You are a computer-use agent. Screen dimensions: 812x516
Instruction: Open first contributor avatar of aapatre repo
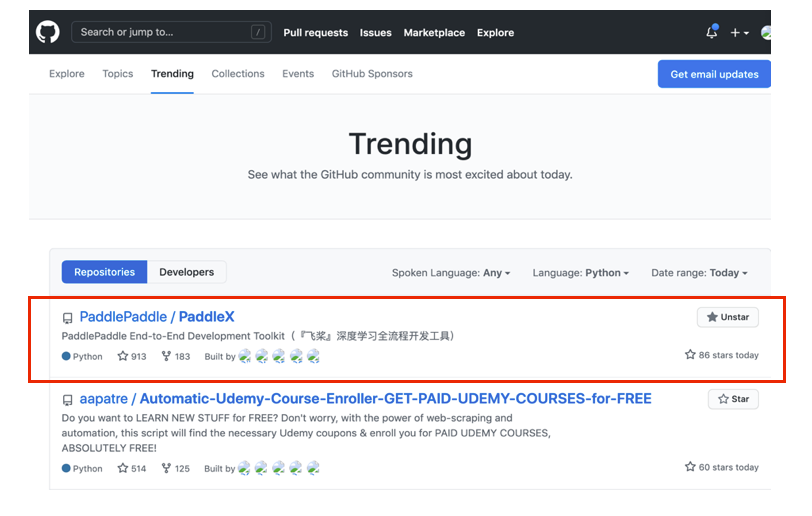pyautogui.click(x=244, y=468)
